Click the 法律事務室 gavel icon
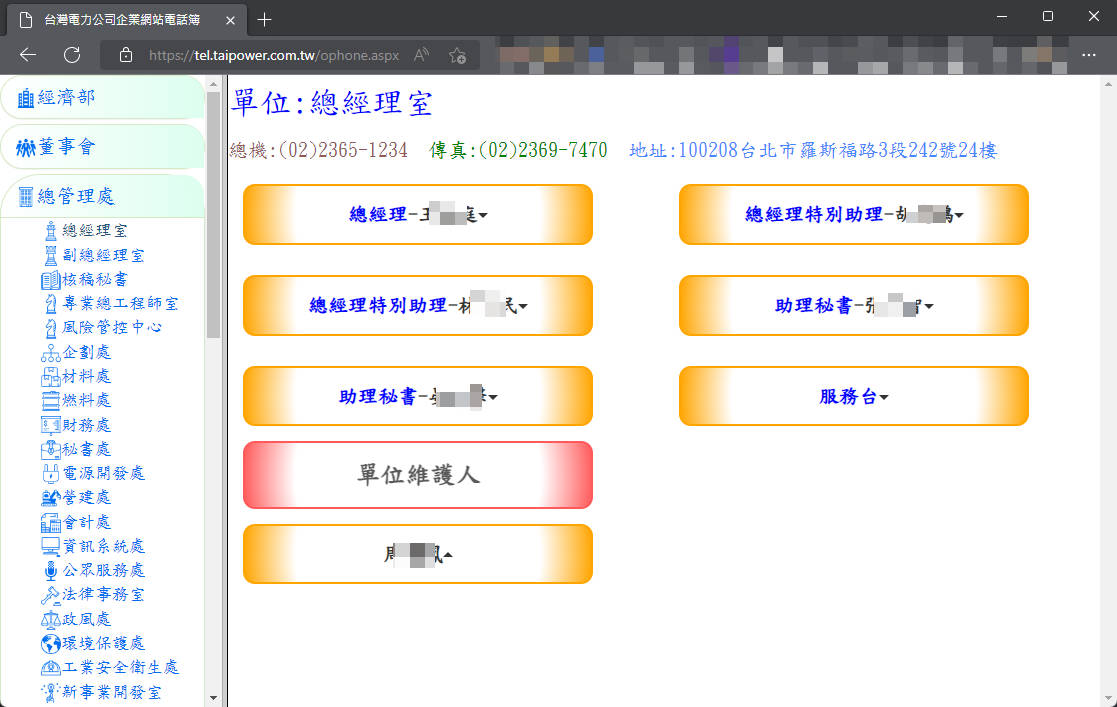This screenshot has height=707, width=1117. pos(51,595)
